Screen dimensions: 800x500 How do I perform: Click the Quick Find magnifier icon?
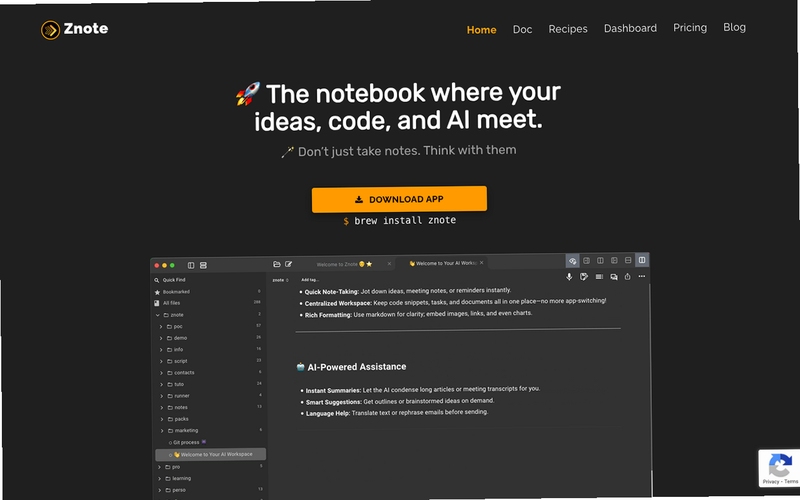click(x=157, y=280)
